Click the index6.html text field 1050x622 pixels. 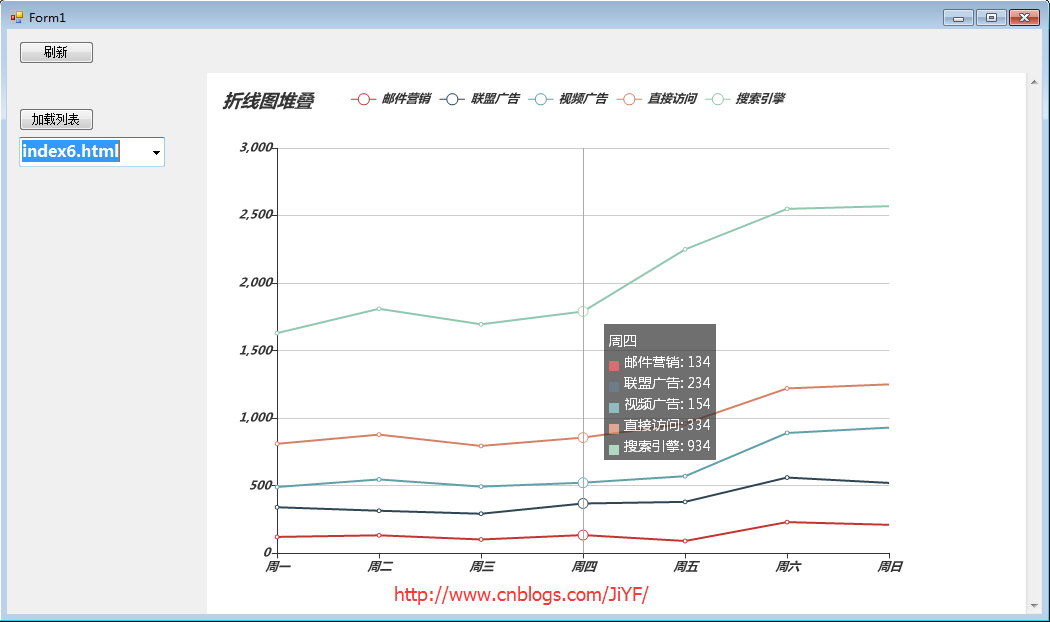click(x=84, y=152)
